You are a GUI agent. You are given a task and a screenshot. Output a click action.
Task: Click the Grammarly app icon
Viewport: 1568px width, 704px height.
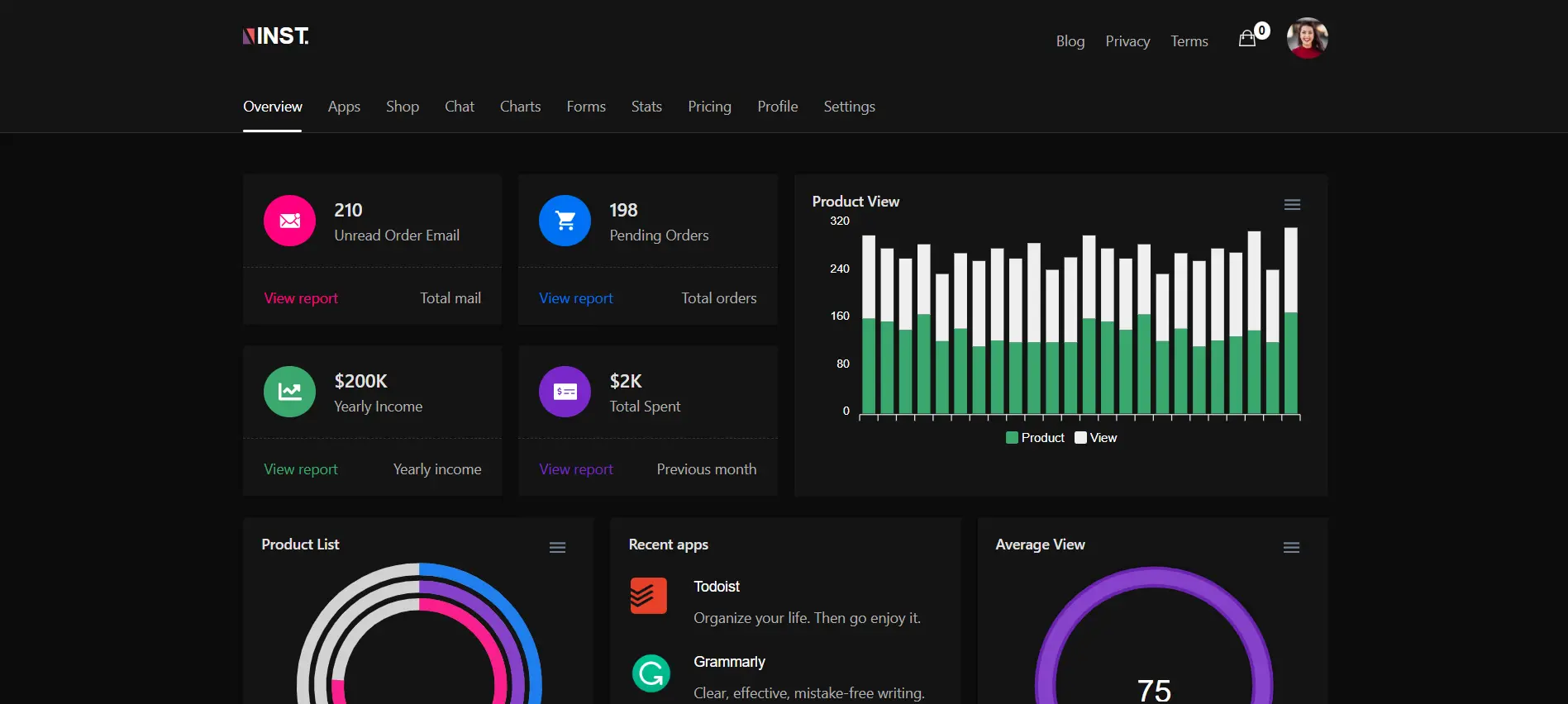coord(651,673)
